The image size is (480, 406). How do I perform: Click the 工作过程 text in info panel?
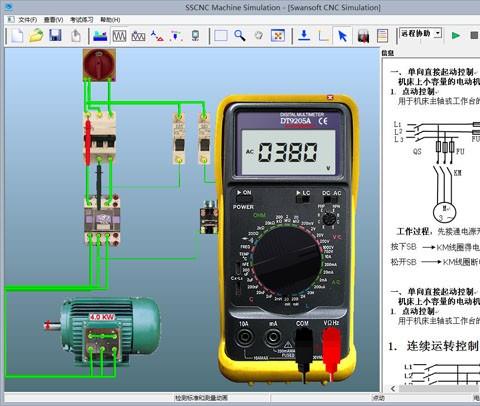(412, 231)
